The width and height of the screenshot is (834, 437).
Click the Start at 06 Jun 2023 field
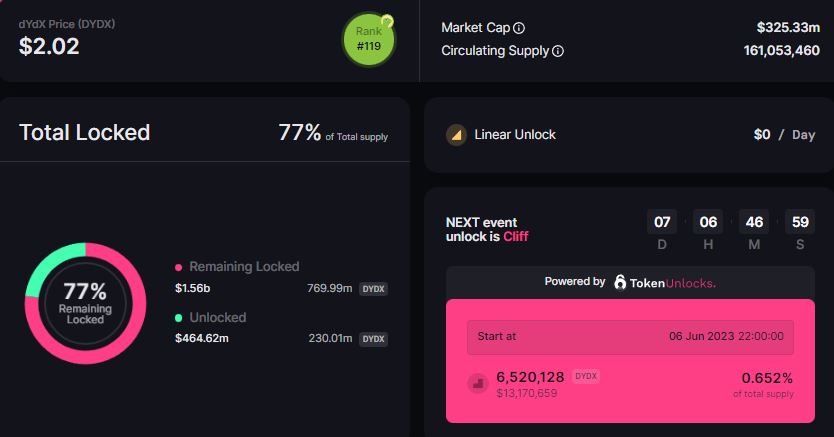[x=630, y=337]
